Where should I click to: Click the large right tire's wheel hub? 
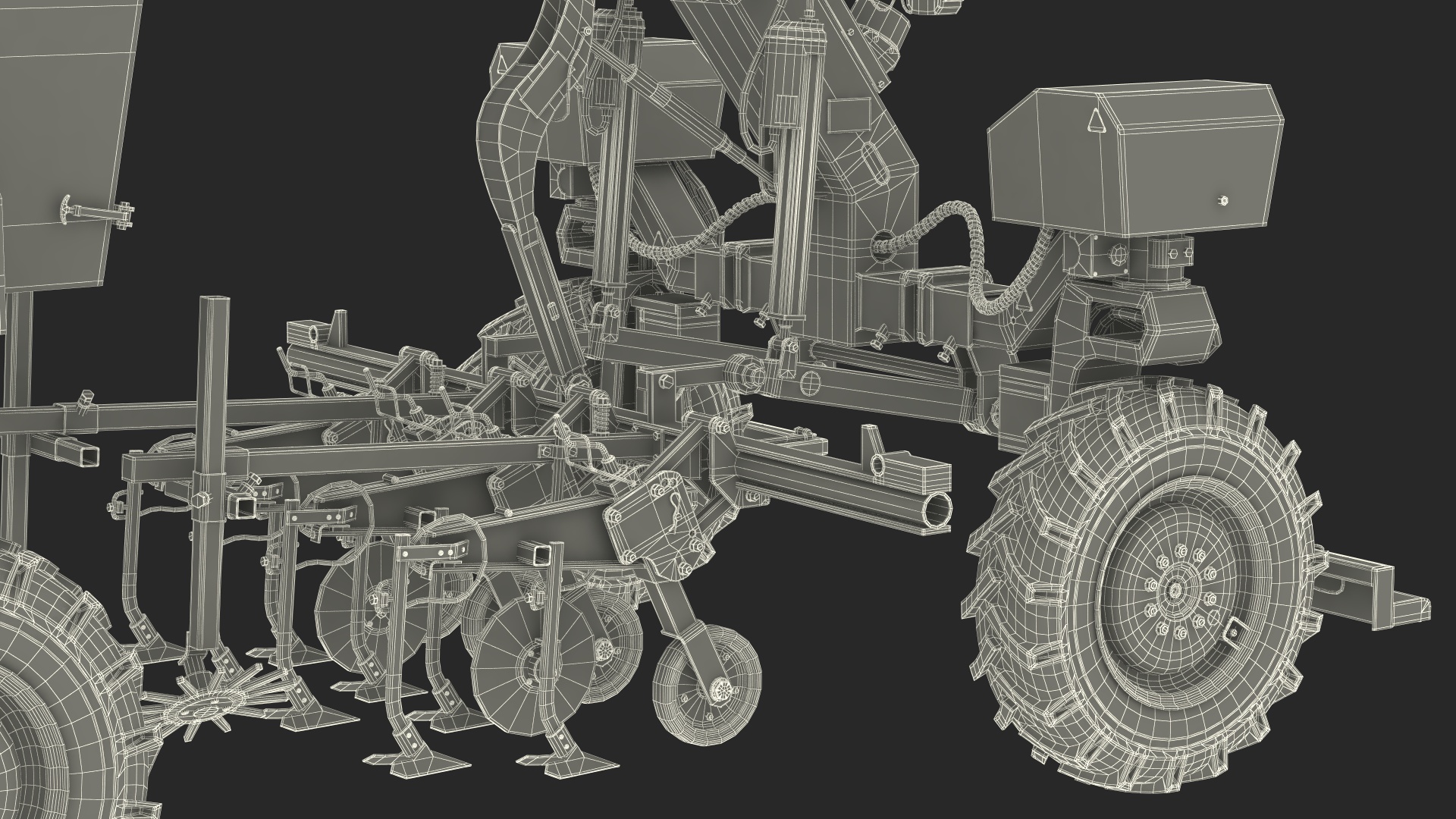pyautogui.click(x=1175, y=589)
